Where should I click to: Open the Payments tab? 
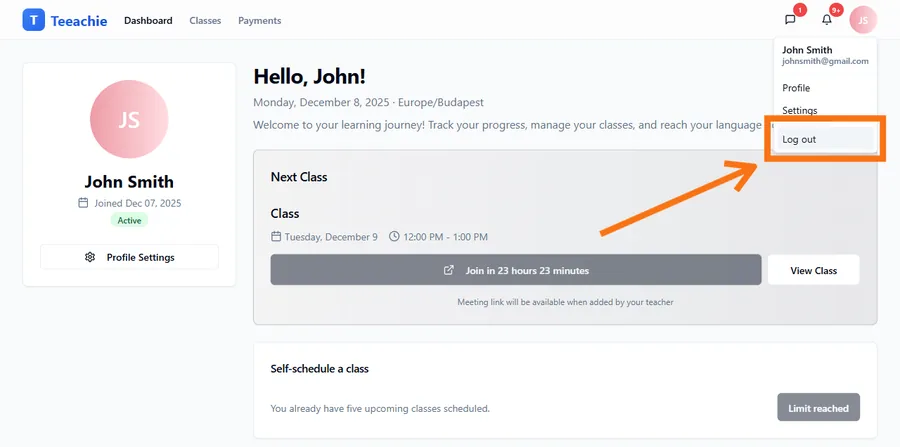pyautogui.click(x=259, y=20)
